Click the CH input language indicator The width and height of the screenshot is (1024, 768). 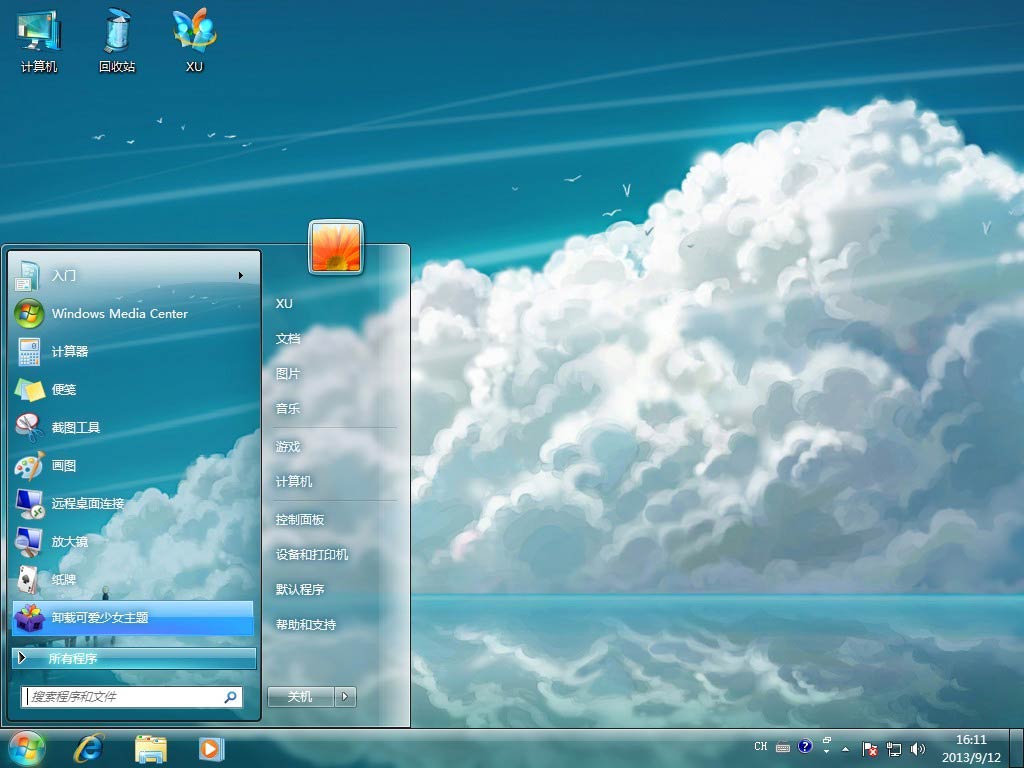point(761,747)
